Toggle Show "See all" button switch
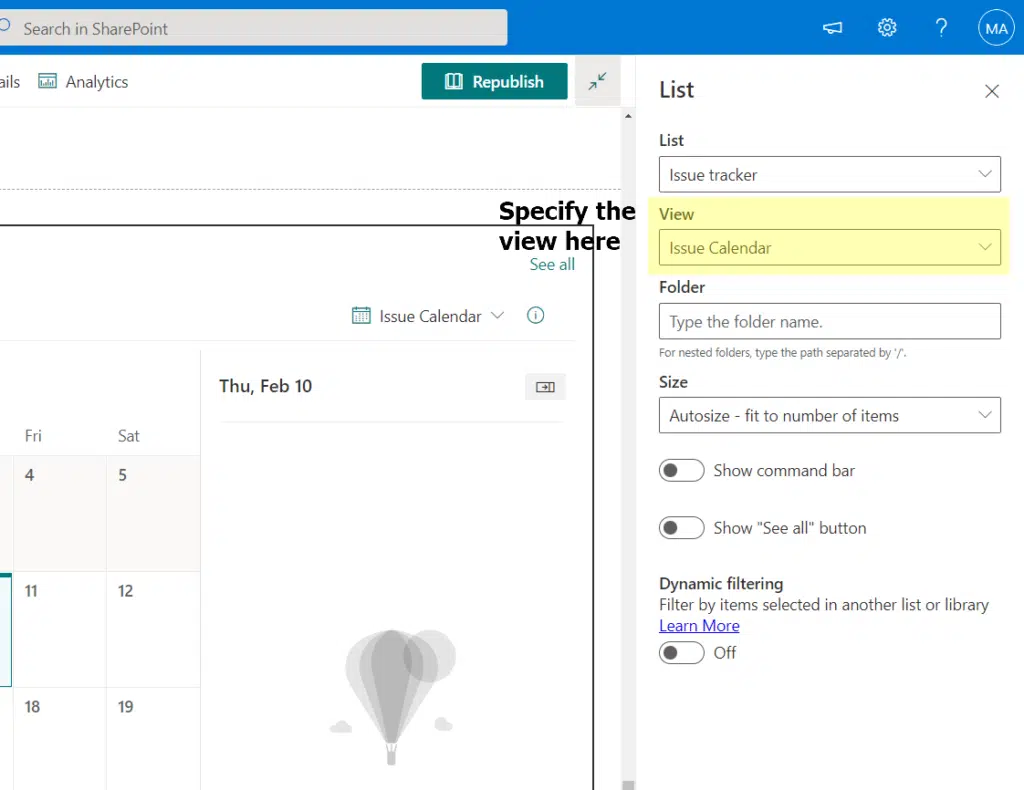1024x790 pixels. point(681,528)
